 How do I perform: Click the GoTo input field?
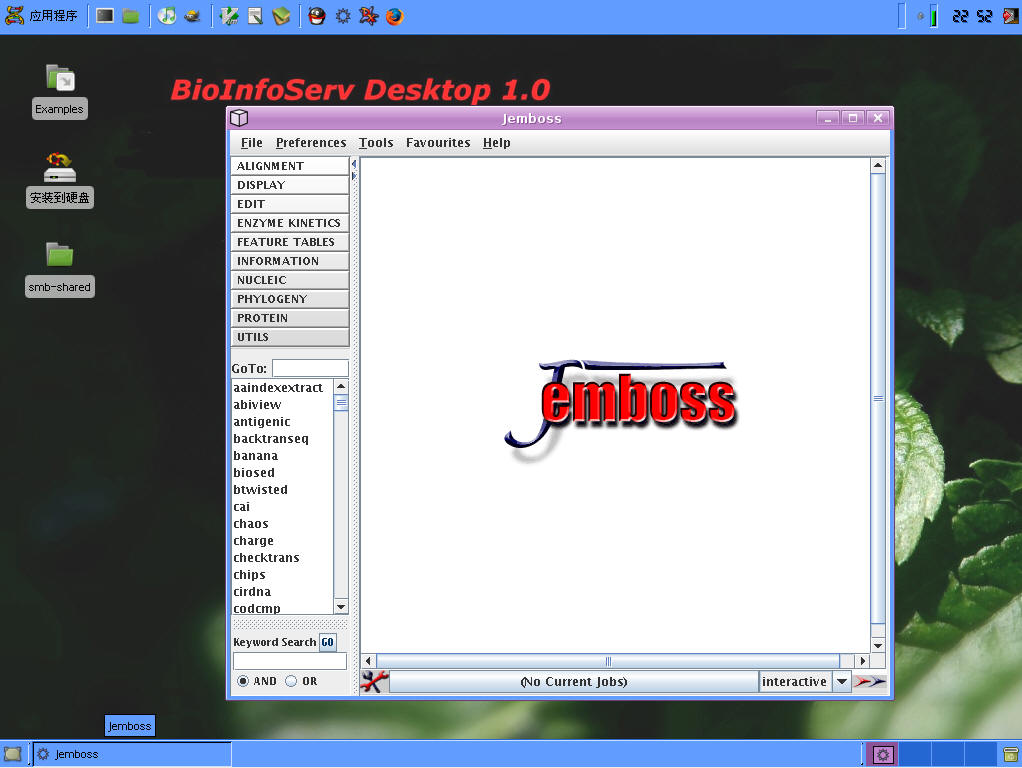pos(310,368)
